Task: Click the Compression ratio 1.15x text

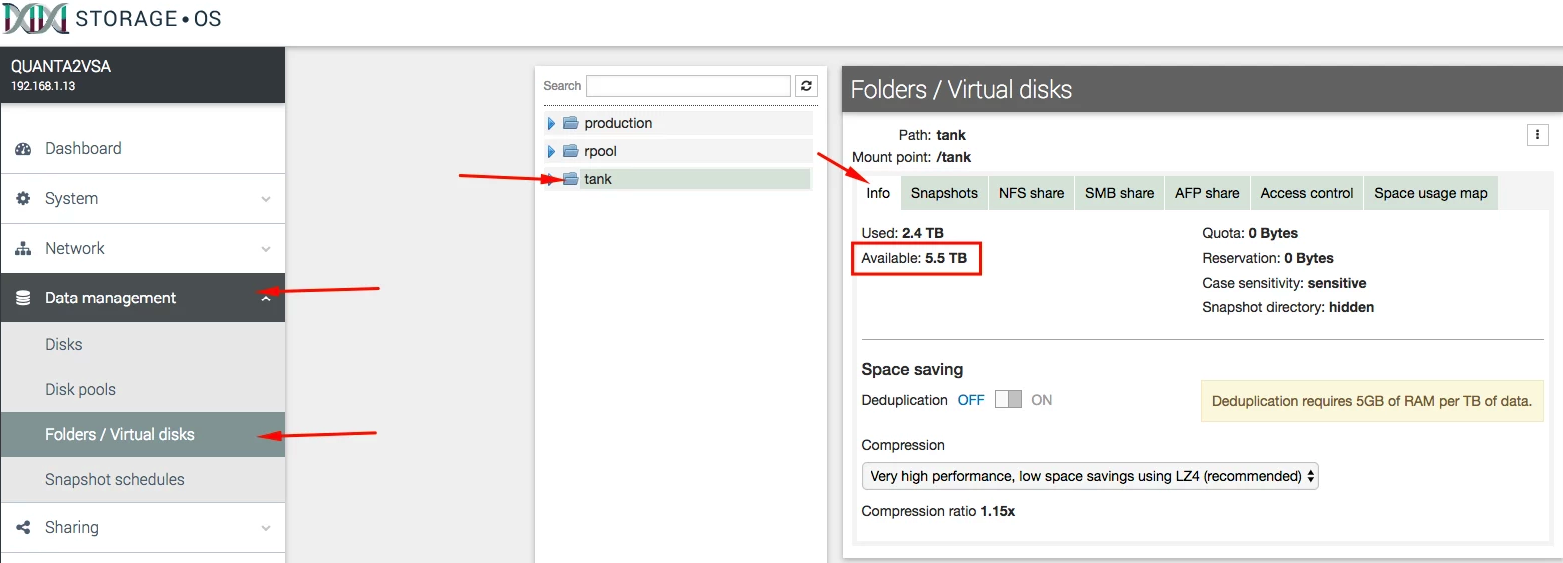Action: (x=938, y=511)
